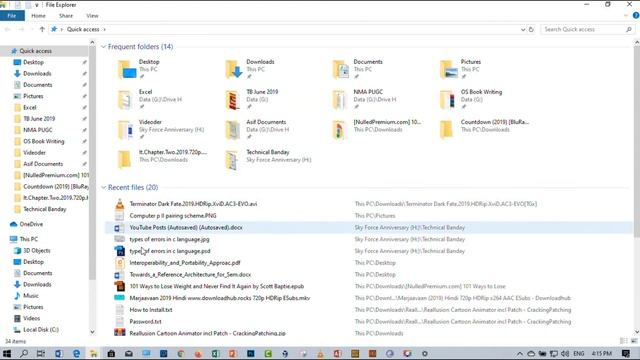Image resolution: width=640 pixels, height=360 pixels.
Task: Select types of errors in c language.jpg
Action: pyautogui.click(x=169, y=239)
